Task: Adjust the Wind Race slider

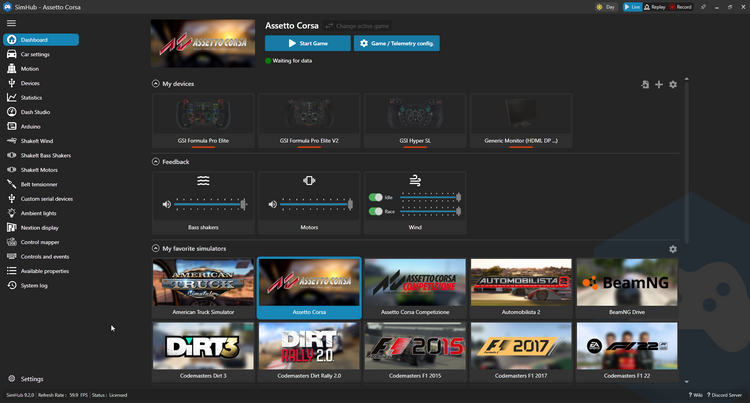Action: pyautogui.click(x=430, y=211)
